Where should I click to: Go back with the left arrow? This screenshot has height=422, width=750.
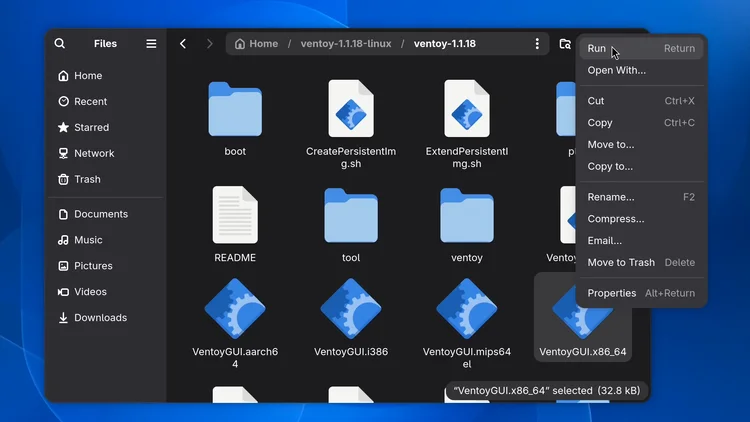coord(183,44)
